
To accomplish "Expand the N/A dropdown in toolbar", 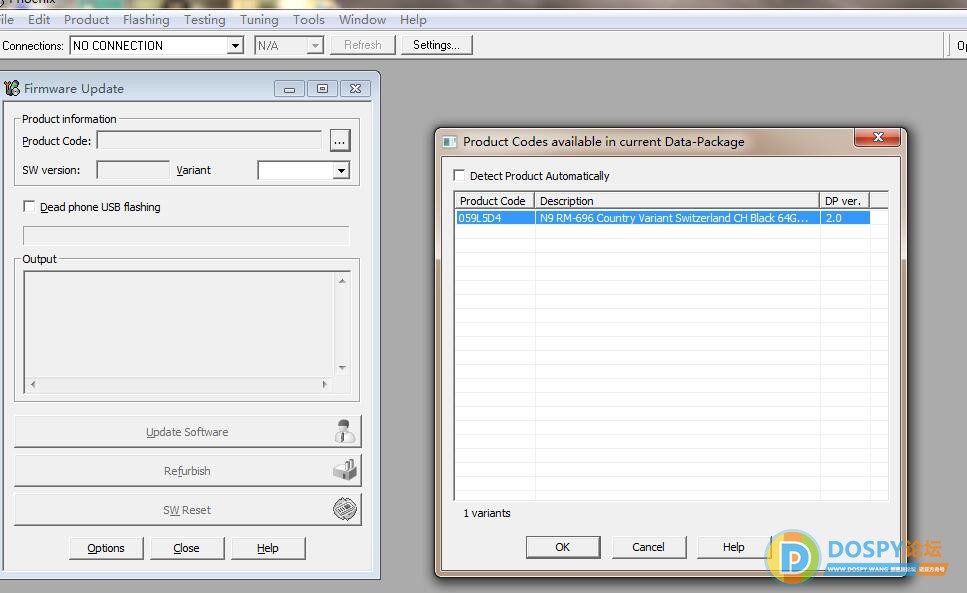I will pyautogui.click(x=315, y=46).
